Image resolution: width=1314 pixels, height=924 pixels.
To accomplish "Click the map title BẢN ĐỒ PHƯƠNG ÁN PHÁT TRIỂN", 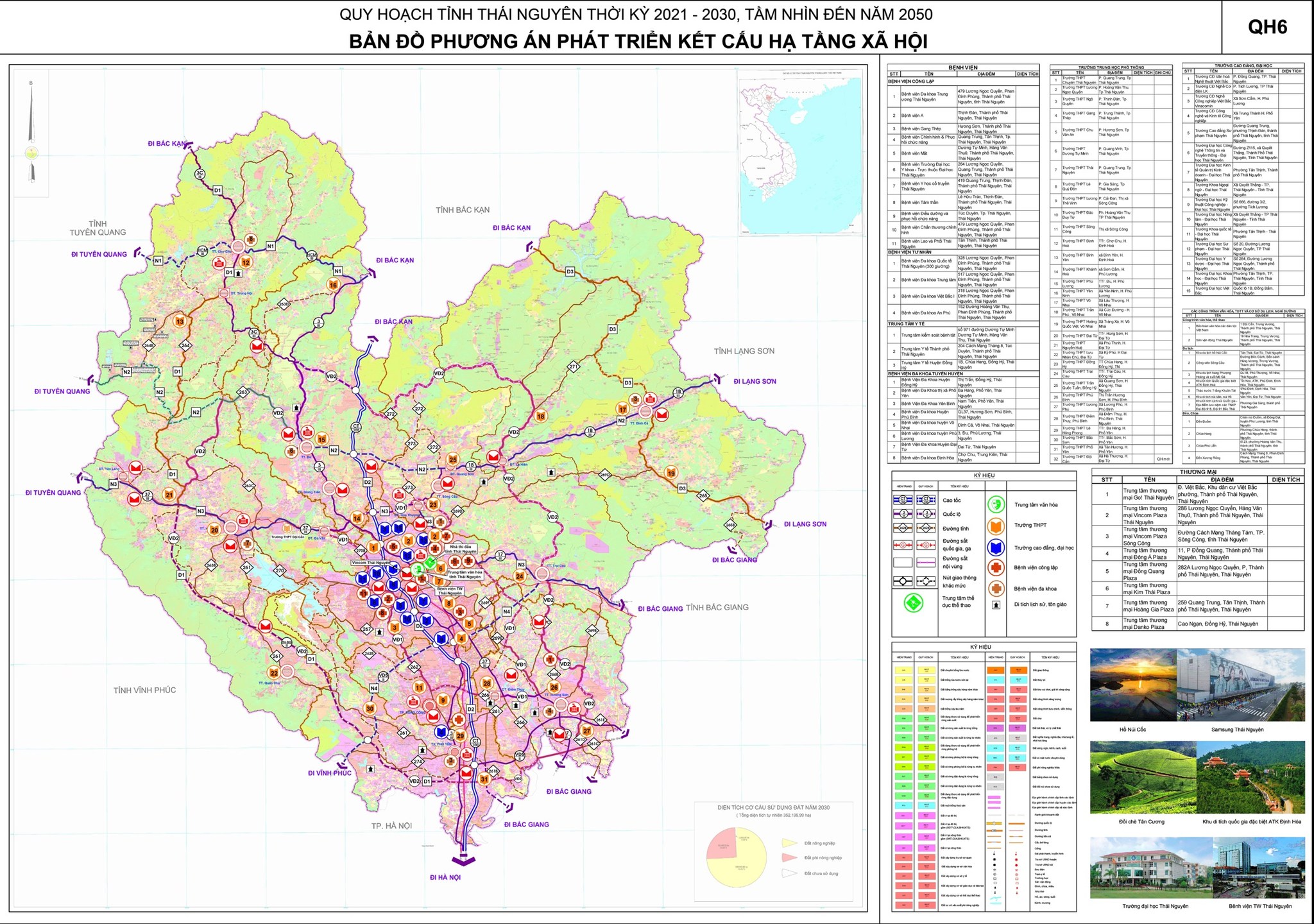I will tap(638, 41).
